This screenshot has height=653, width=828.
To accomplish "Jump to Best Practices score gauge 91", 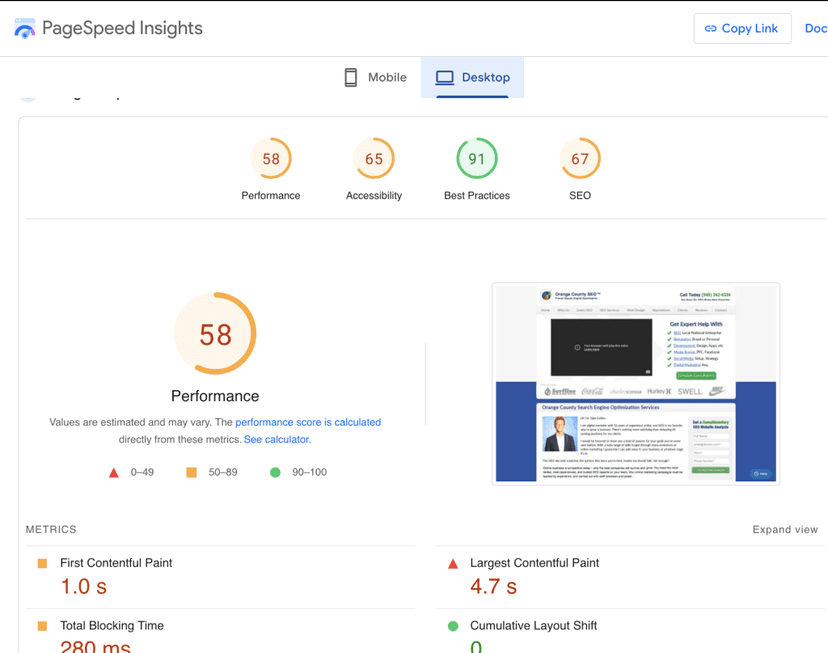I will 477,159.
